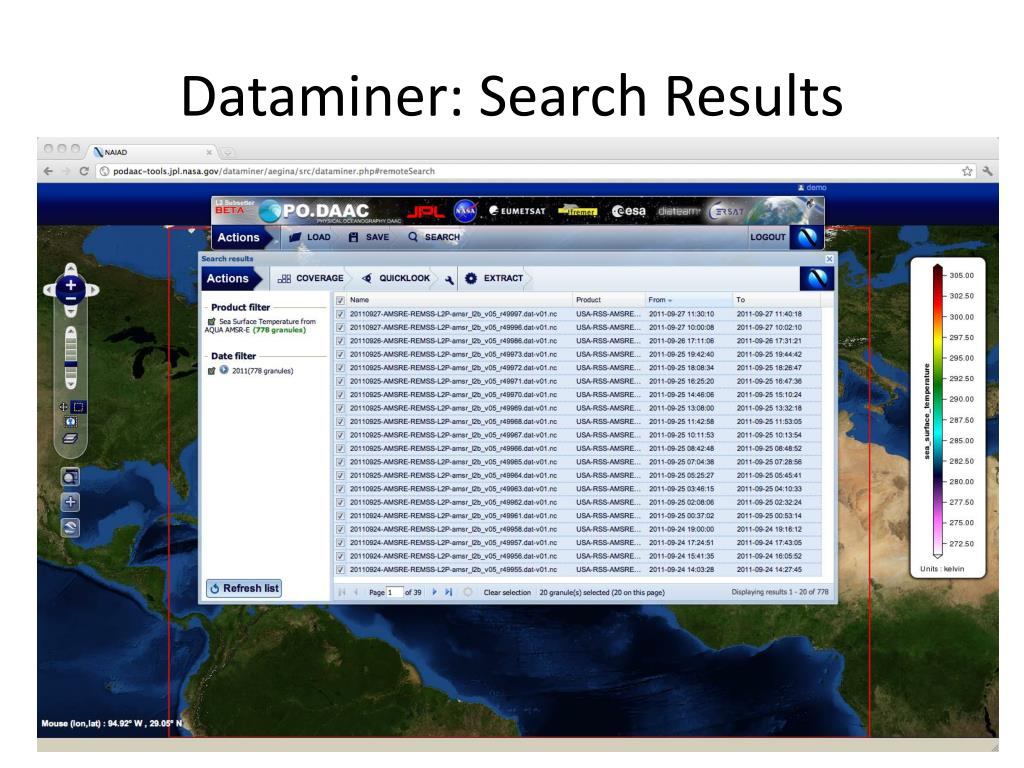Image resolution: width=1024 pixels, height=768 pixels.
Task: Click the Refresh list button
Action: 244,588
